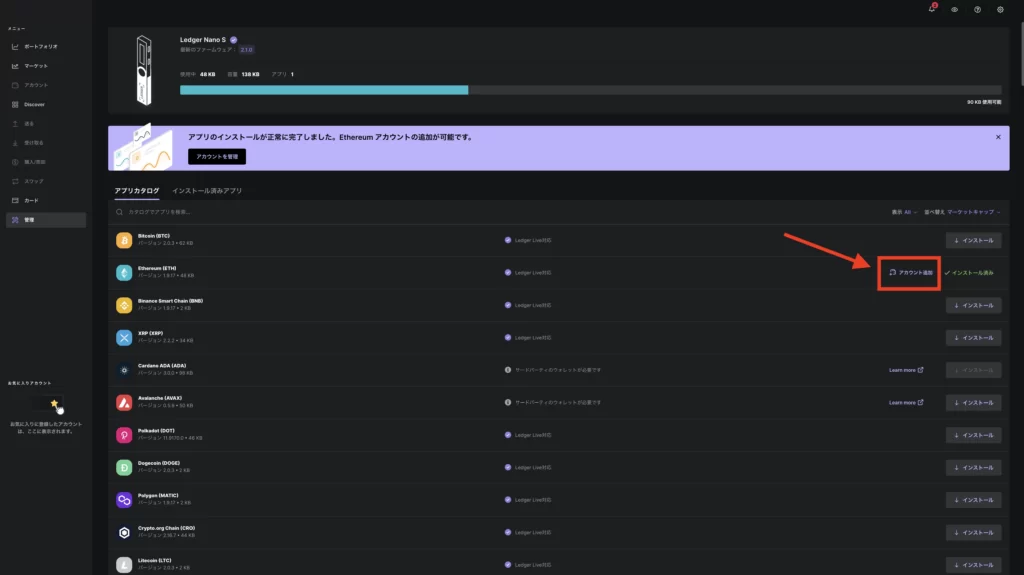Click the Ledger Nano S device name
The width and height of the screenshot is (1024, 575).
tap(203, 40)
